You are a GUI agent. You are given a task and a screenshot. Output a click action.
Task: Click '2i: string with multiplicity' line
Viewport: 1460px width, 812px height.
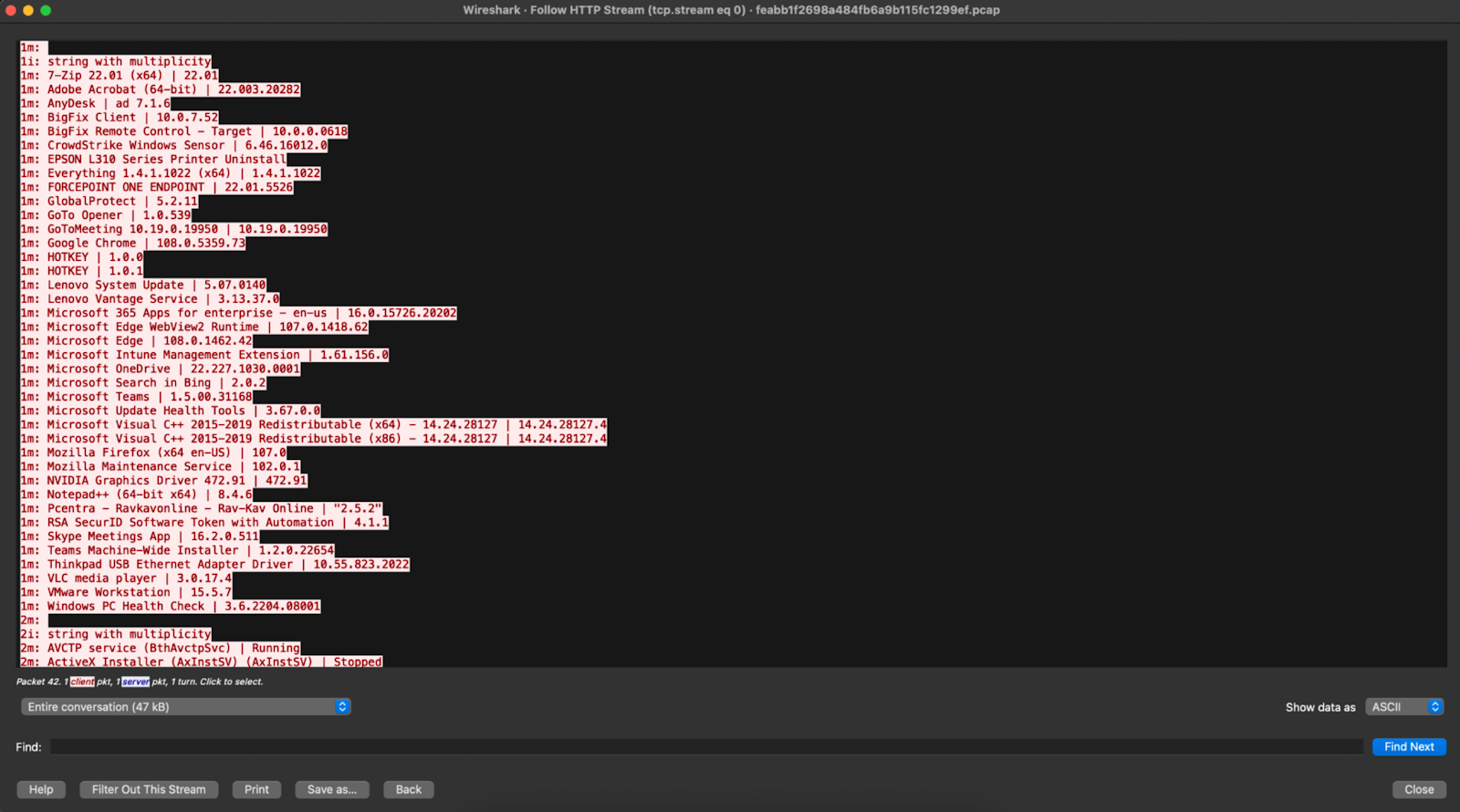coord(116,634)
